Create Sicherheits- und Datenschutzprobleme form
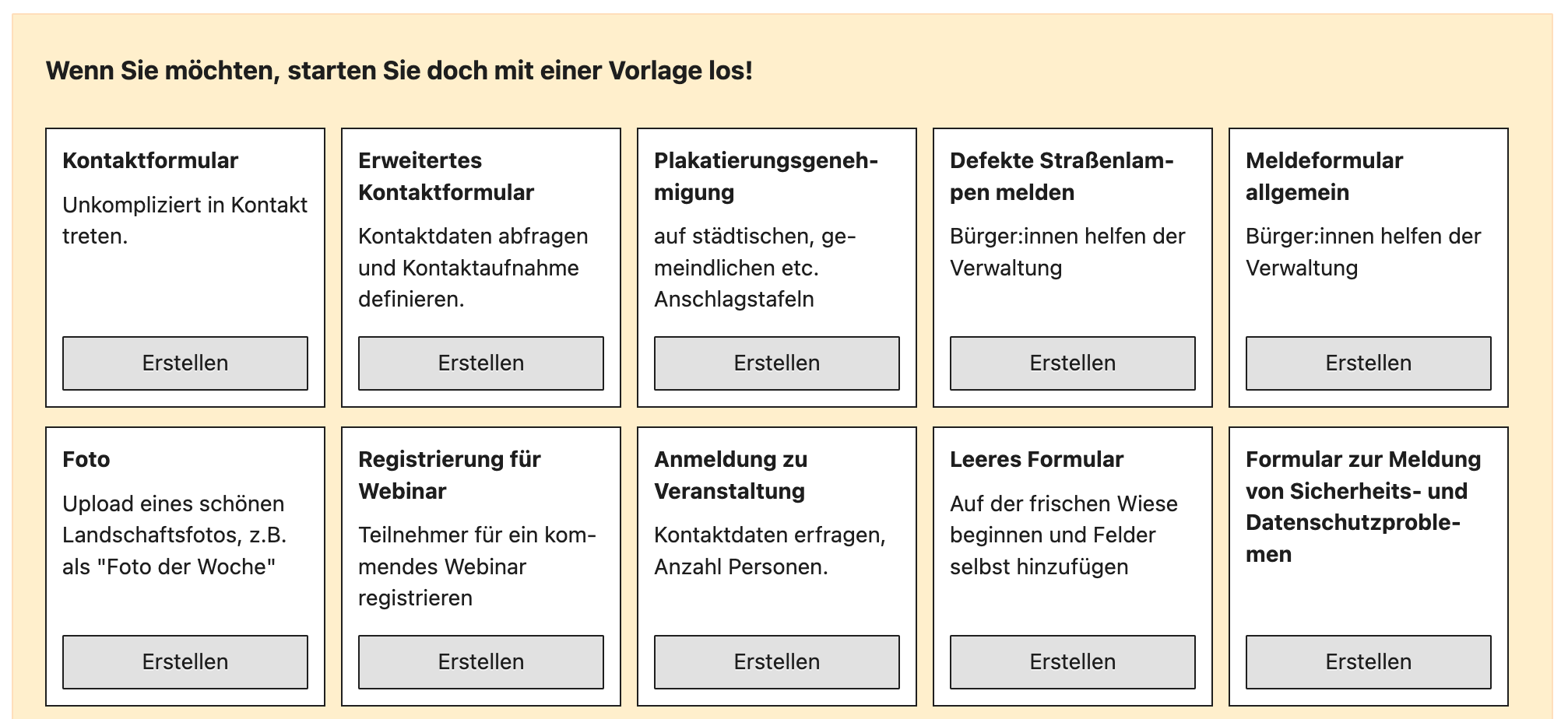 click(x=1369, y=662)
